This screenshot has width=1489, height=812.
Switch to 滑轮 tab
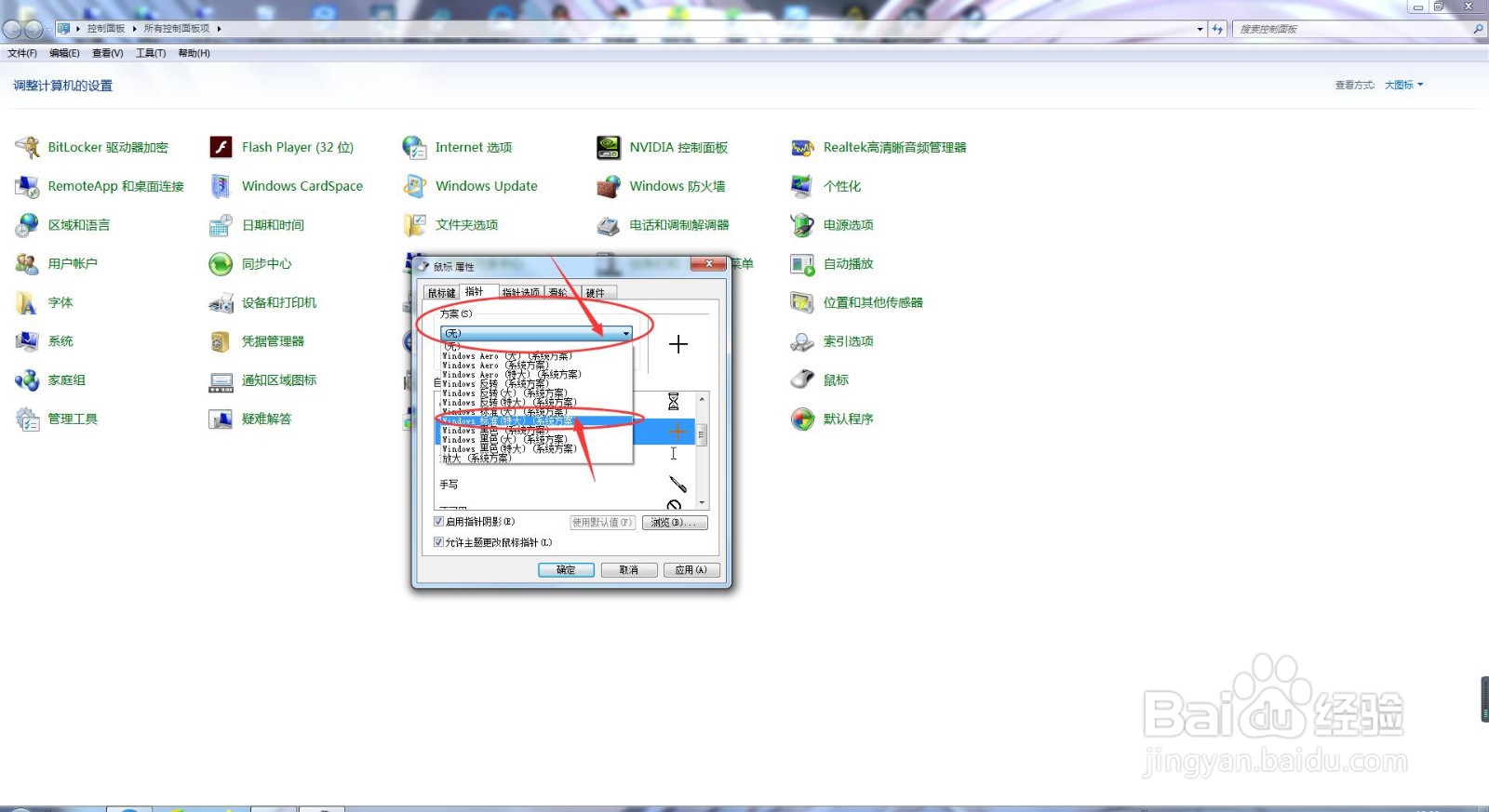[x=557, y=293]
